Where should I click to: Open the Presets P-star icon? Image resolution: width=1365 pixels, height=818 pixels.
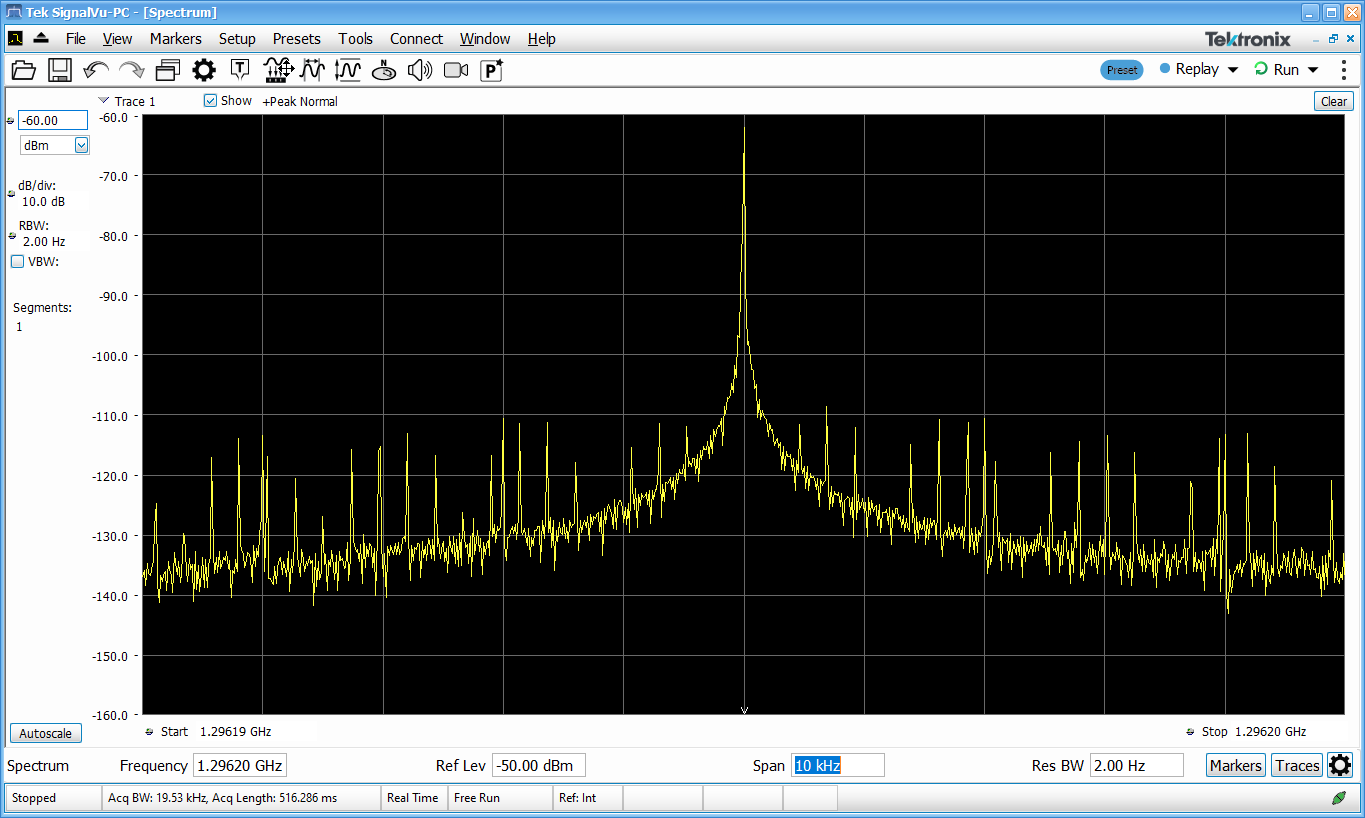pyautogui.click(x=492, y=70)
